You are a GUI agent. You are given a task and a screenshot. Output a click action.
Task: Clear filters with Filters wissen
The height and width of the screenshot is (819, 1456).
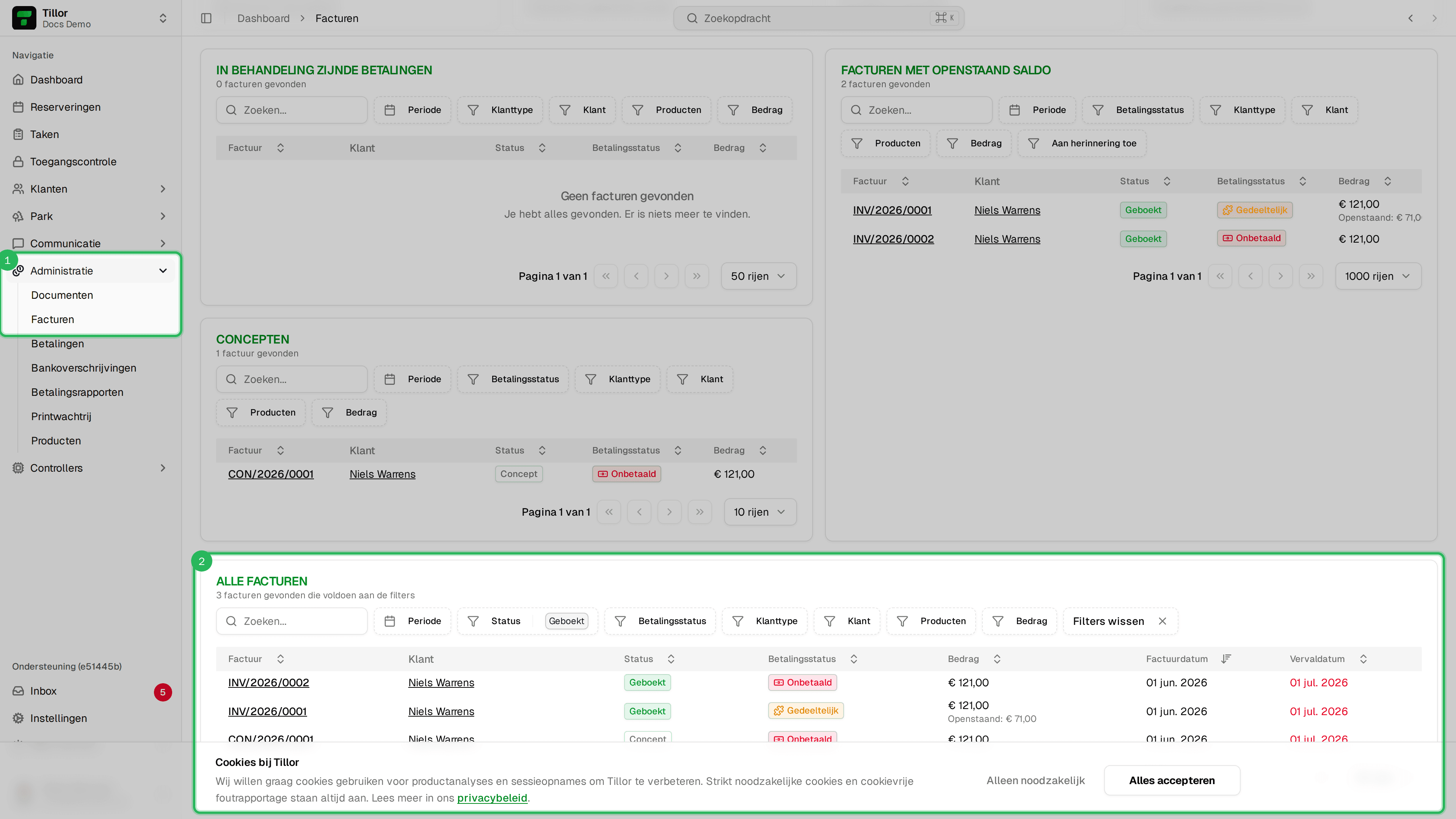[x=1120, y=621]
